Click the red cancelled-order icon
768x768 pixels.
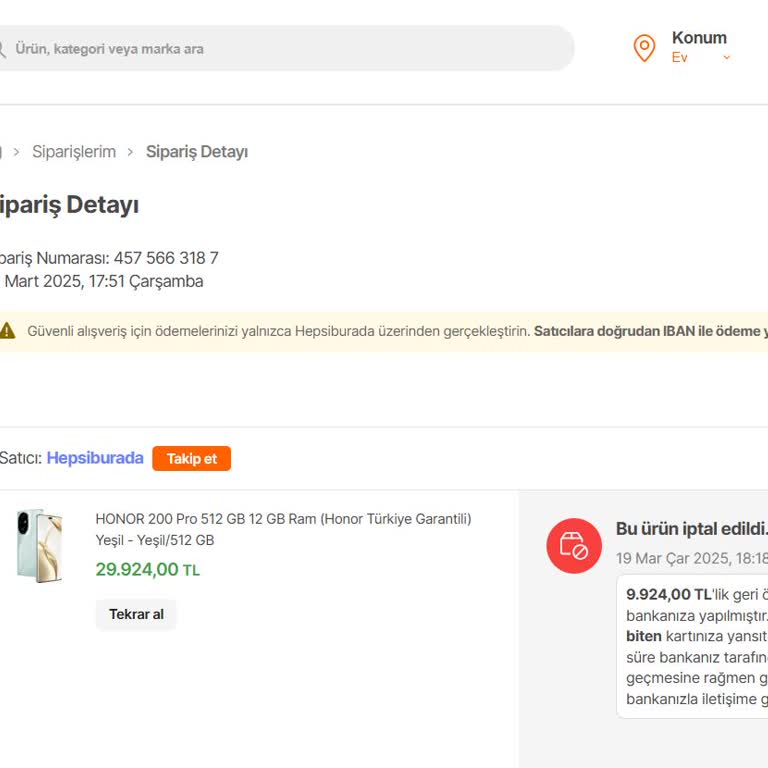pyautogui.click(x=574, y=546)
